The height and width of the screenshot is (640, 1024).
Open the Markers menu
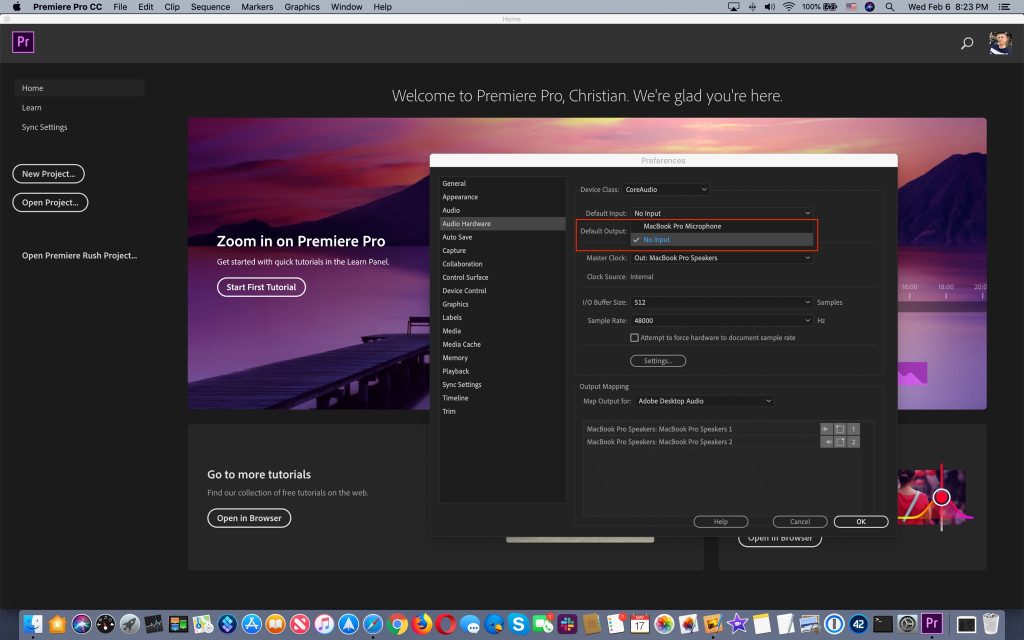pyautogui.click(x=257, y=7)
